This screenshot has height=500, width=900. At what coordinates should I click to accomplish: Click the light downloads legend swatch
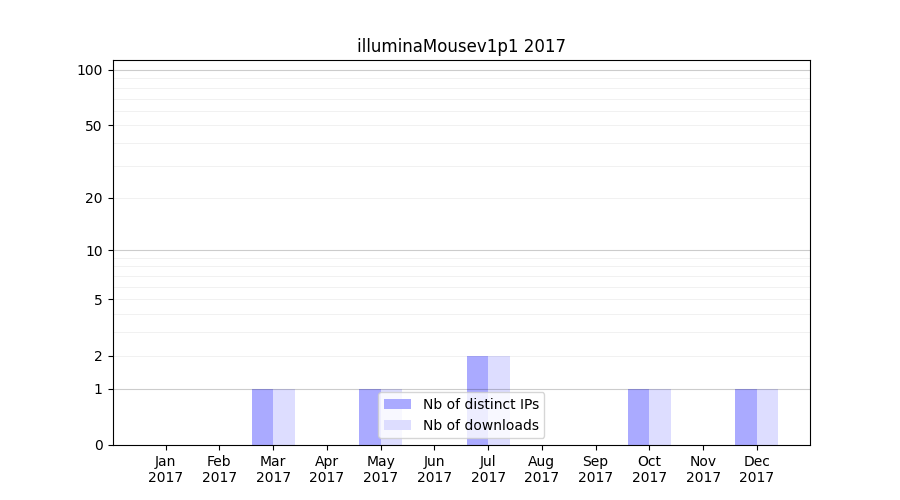pyautogui.click(x=397, y=425)
